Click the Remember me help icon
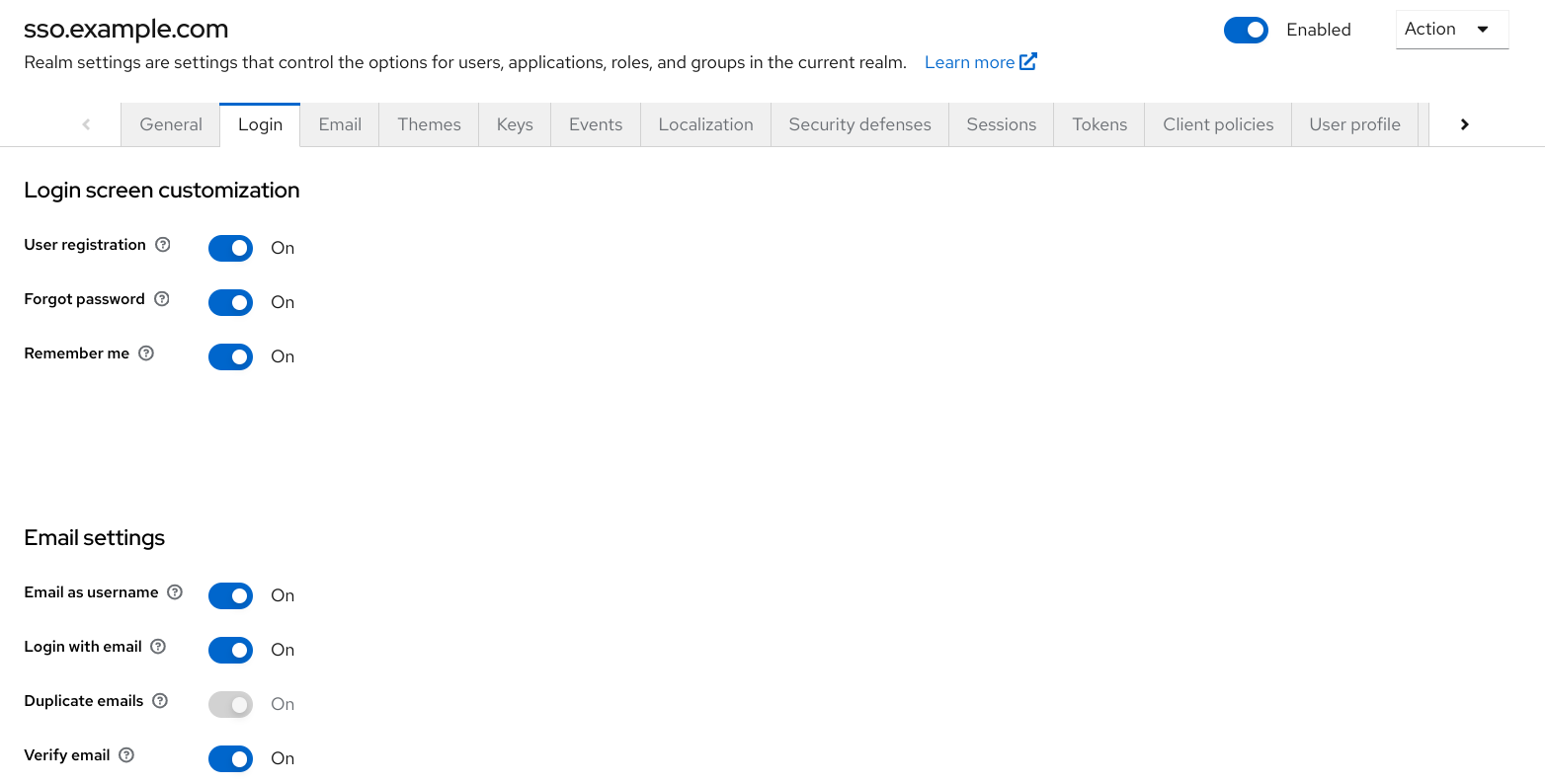The image size is (1545, 784). point(146,353)
